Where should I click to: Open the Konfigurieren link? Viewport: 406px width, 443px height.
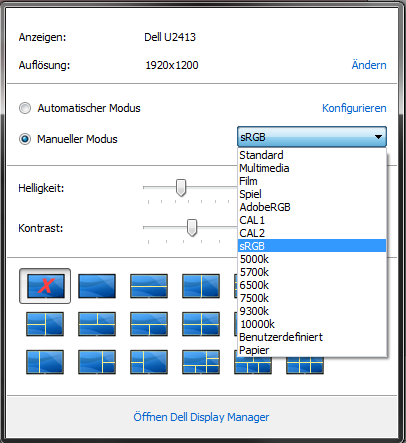(x=354, y=108)
